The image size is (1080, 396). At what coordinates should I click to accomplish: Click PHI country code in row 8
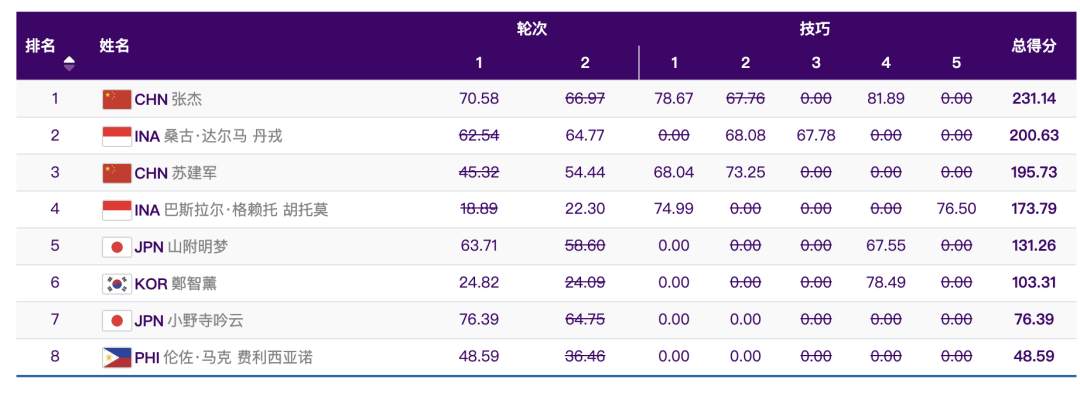[x=147, y=357]
